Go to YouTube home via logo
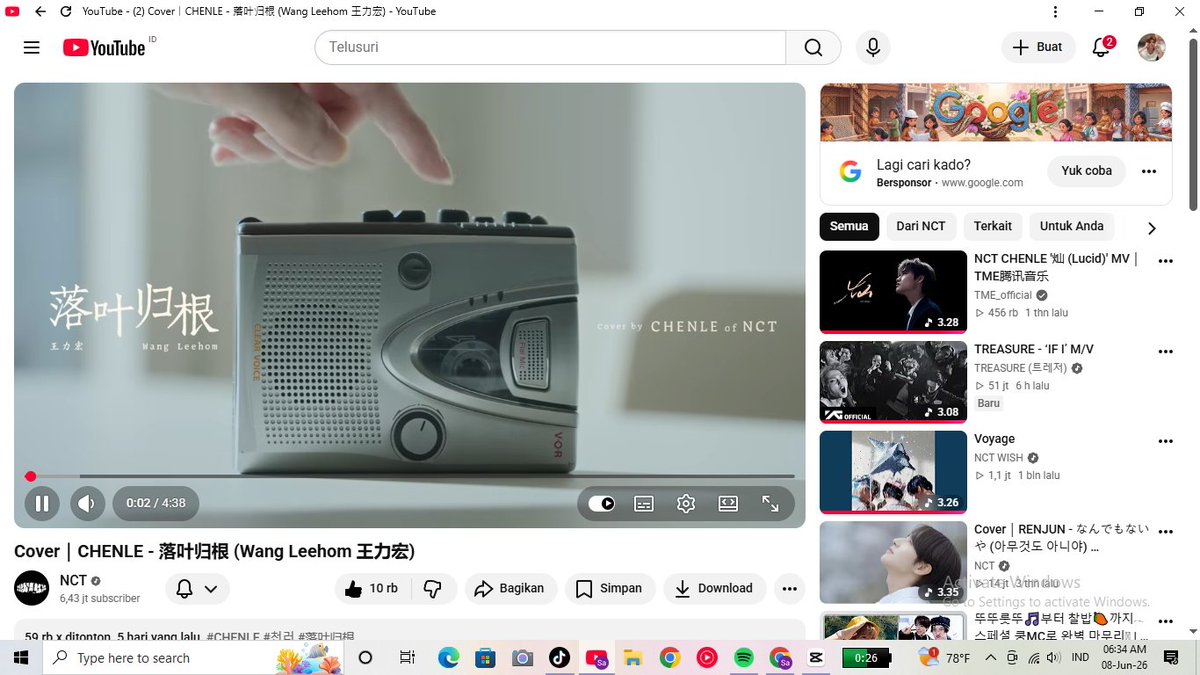Viewport: 1200px width, 675px height. tap(104, 48)
